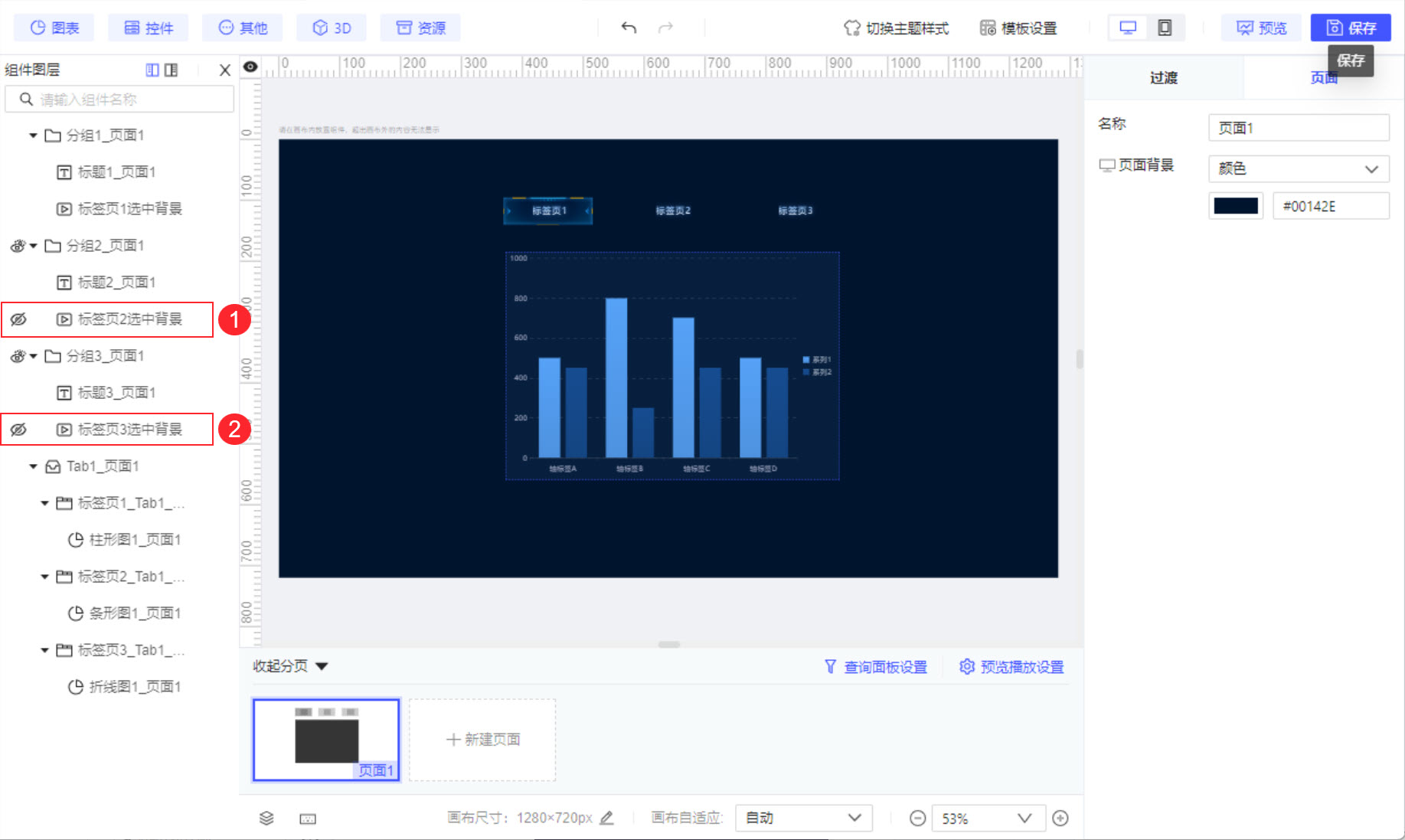This screenshot has height=840, width=1405.
Task: Open the 其他 menu
Action: tap(242, 28)
